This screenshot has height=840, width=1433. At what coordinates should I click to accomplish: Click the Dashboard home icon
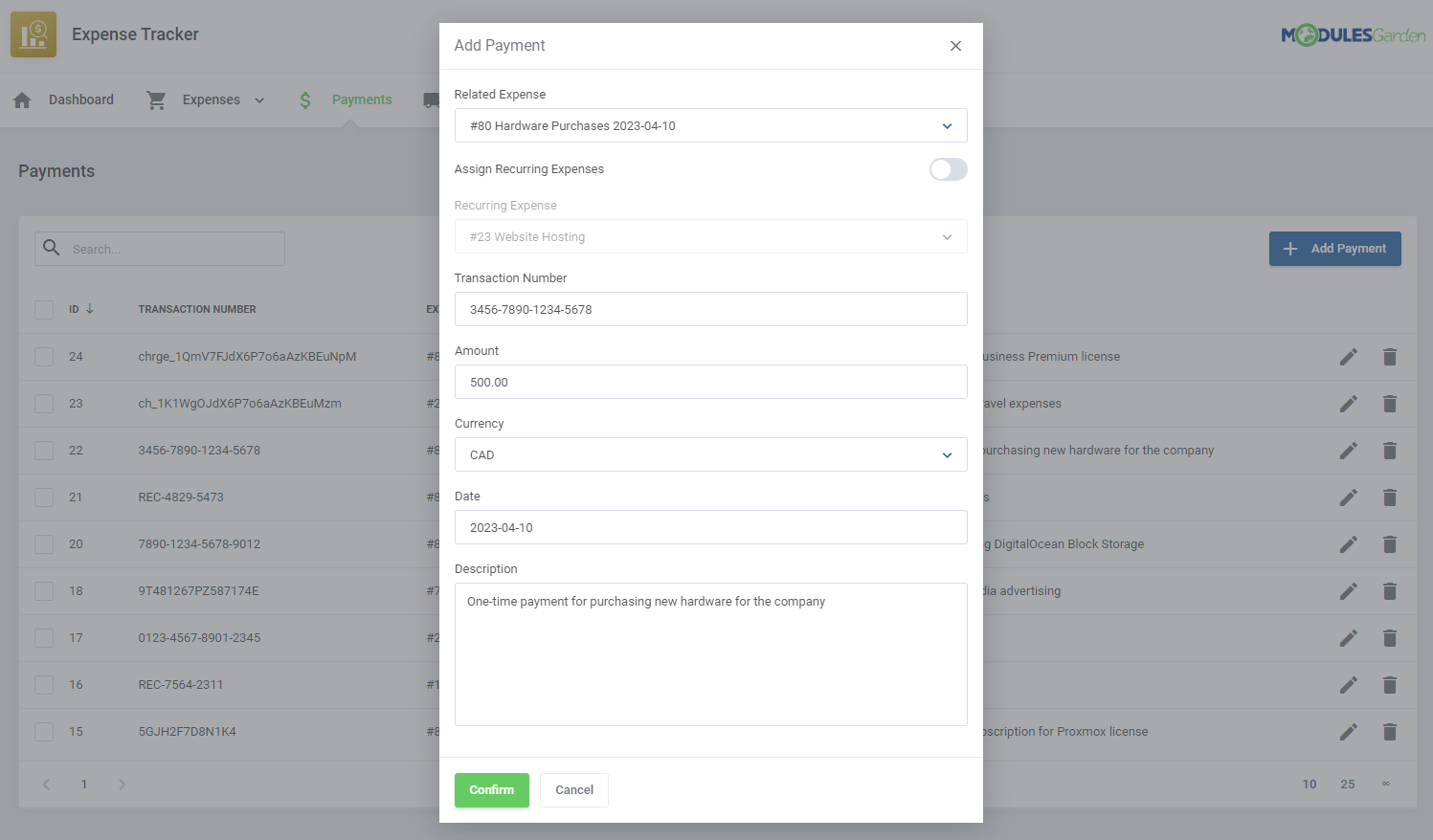[x=22, y=99]
